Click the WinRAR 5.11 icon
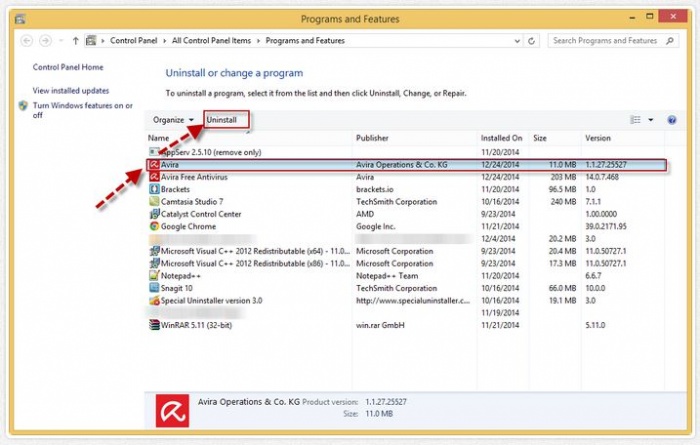 (x=154, y=325)
